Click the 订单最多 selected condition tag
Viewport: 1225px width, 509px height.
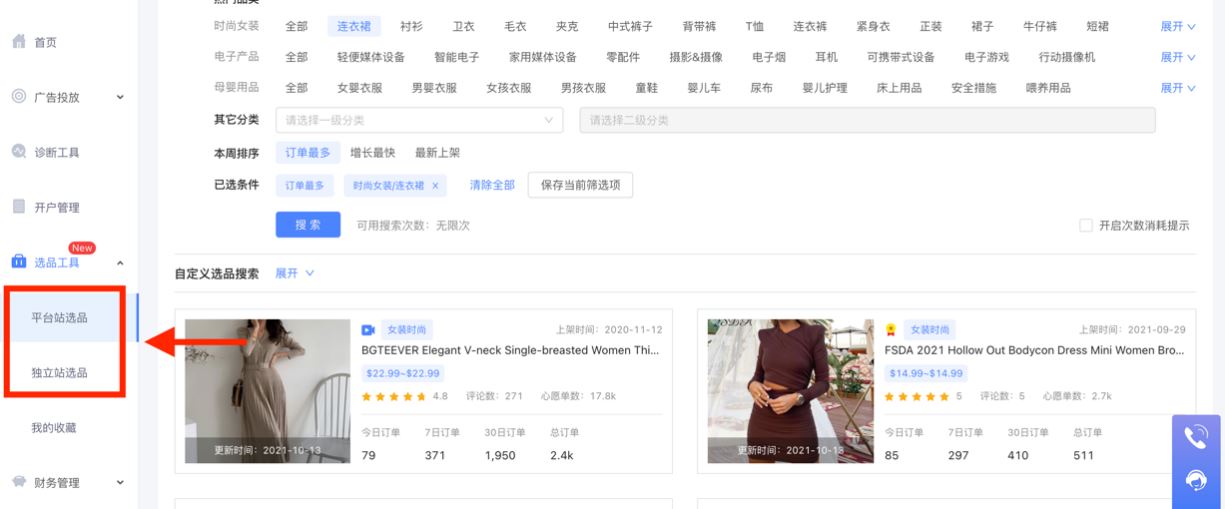pos(305,186)
